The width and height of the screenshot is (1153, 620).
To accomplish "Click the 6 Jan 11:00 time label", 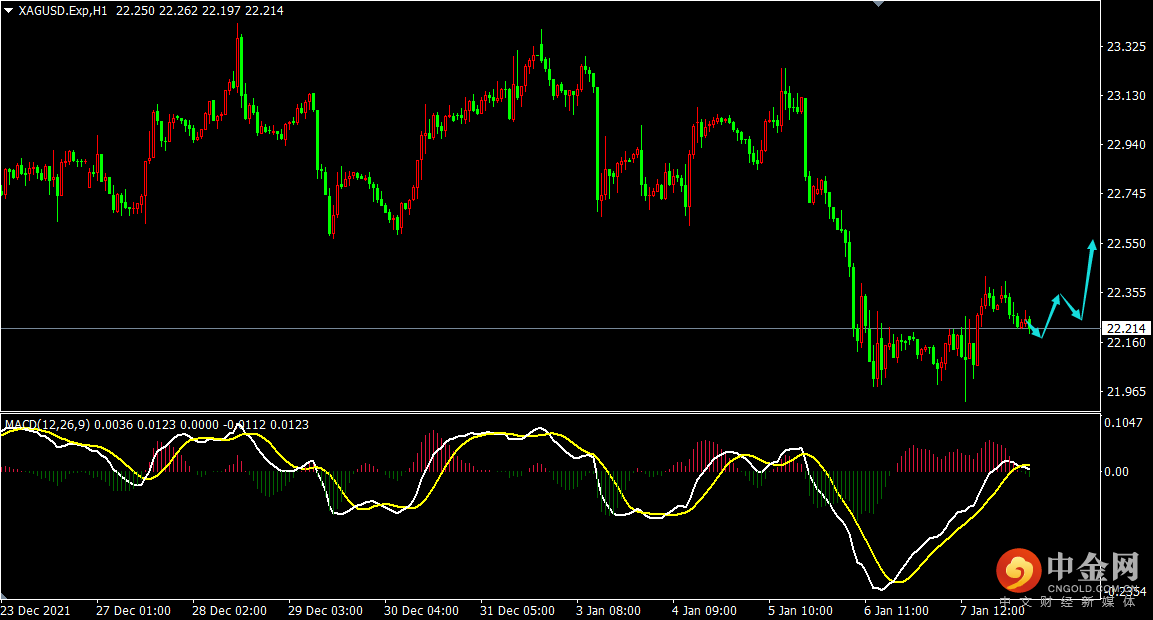I will (896, 610).
